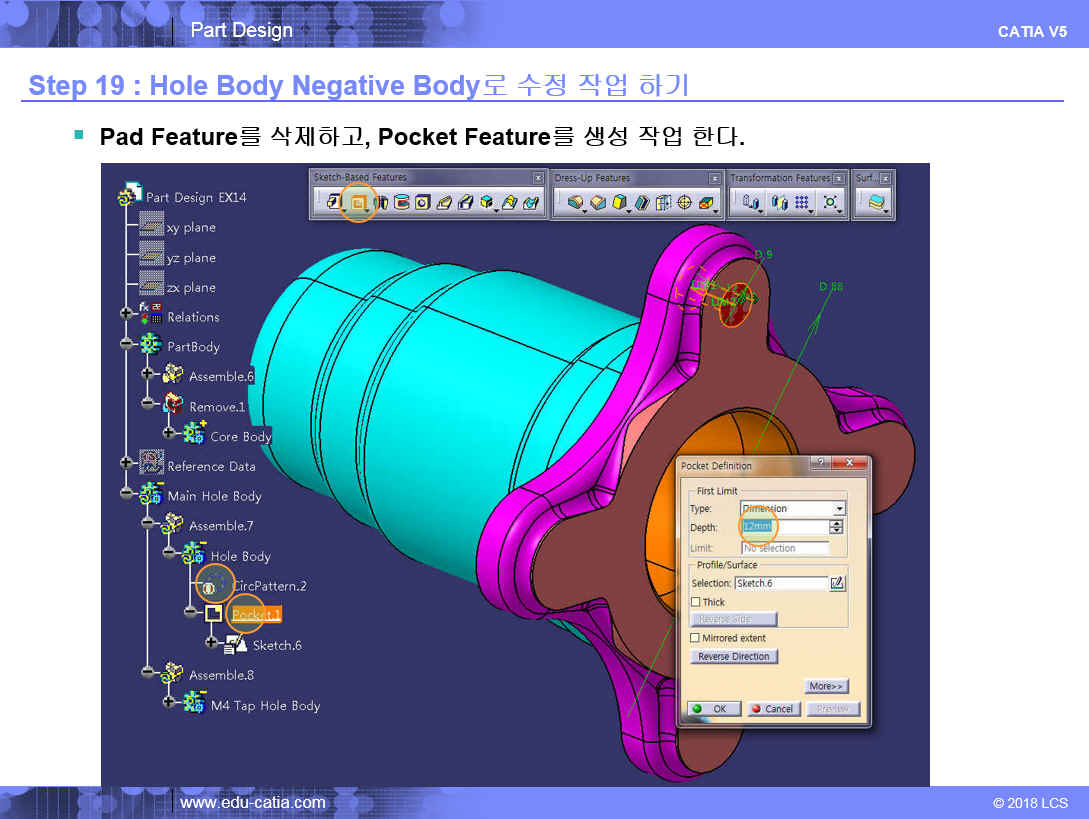This screenshot has width=1089, height=819.
Task: Collapse the PartBody tree node
Action: pyautogui.click(x=127, y=344)
